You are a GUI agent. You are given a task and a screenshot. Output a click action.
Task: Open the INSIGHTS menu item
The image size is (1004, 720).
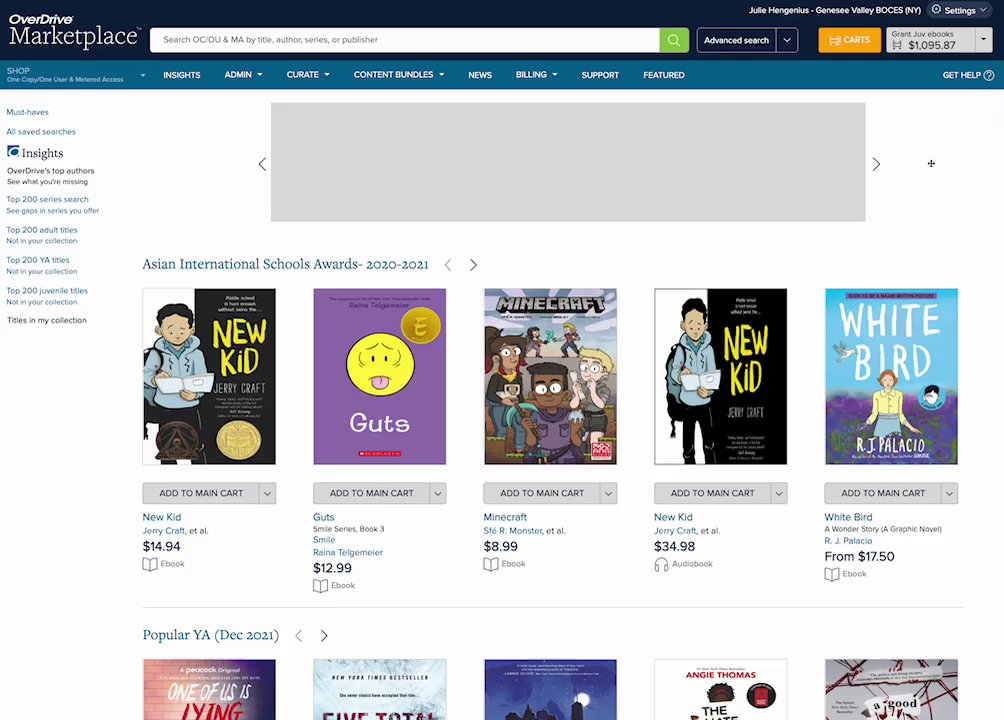coord(182,75)
